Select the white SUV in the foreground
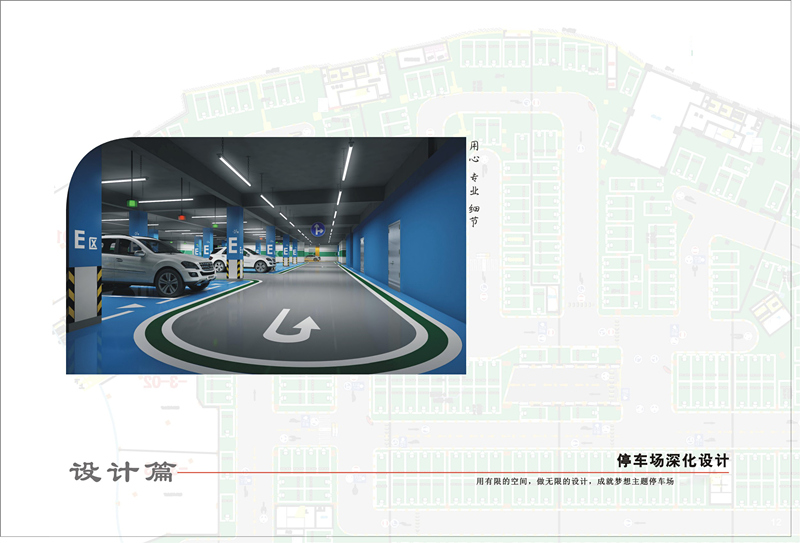800x543 pixels. click(x=155, y=263)
